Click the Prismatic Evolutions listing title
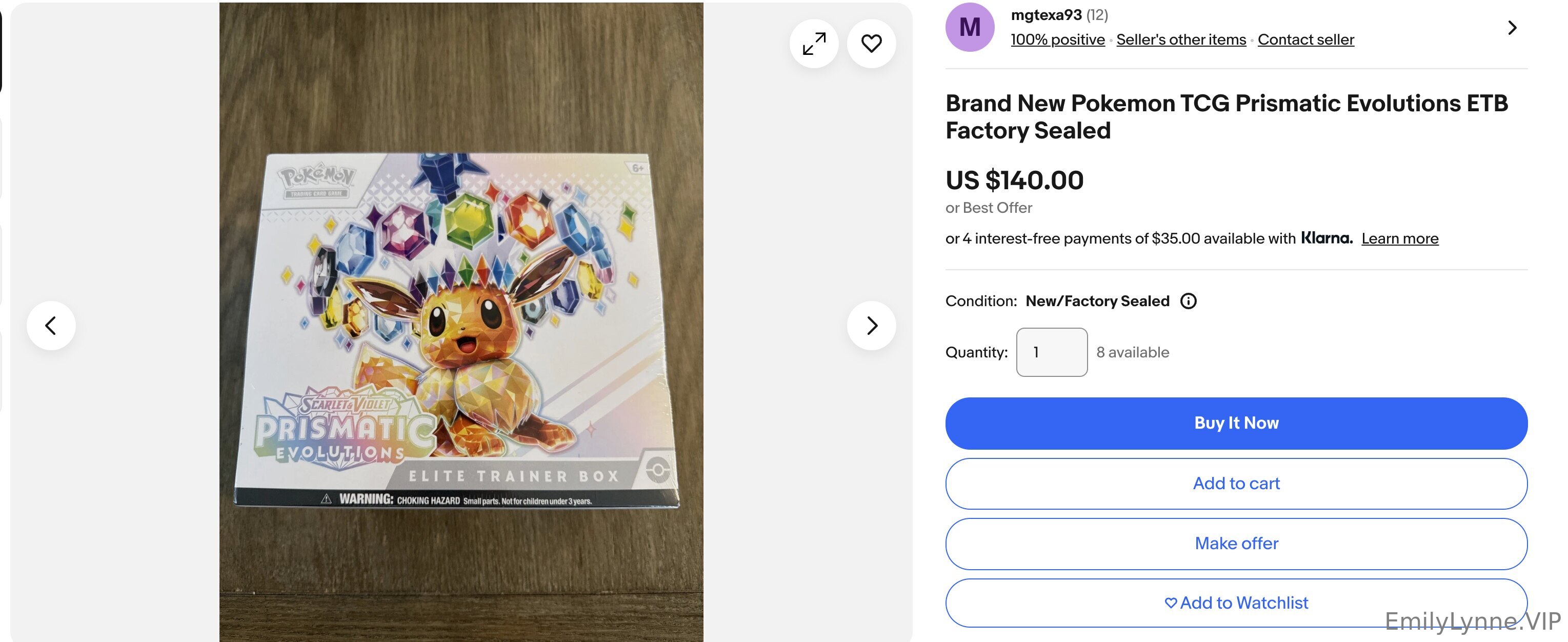This screenshot has width=1568, height=642. pos(1226,117)
